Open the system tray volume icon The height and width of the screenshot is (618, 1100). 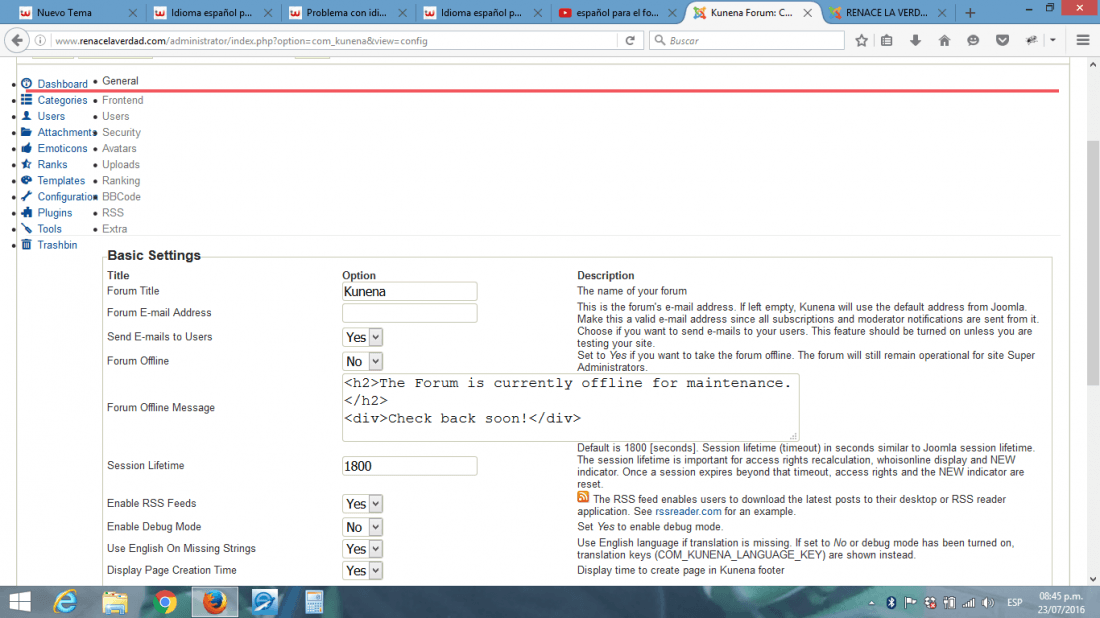tap(988, 603)
